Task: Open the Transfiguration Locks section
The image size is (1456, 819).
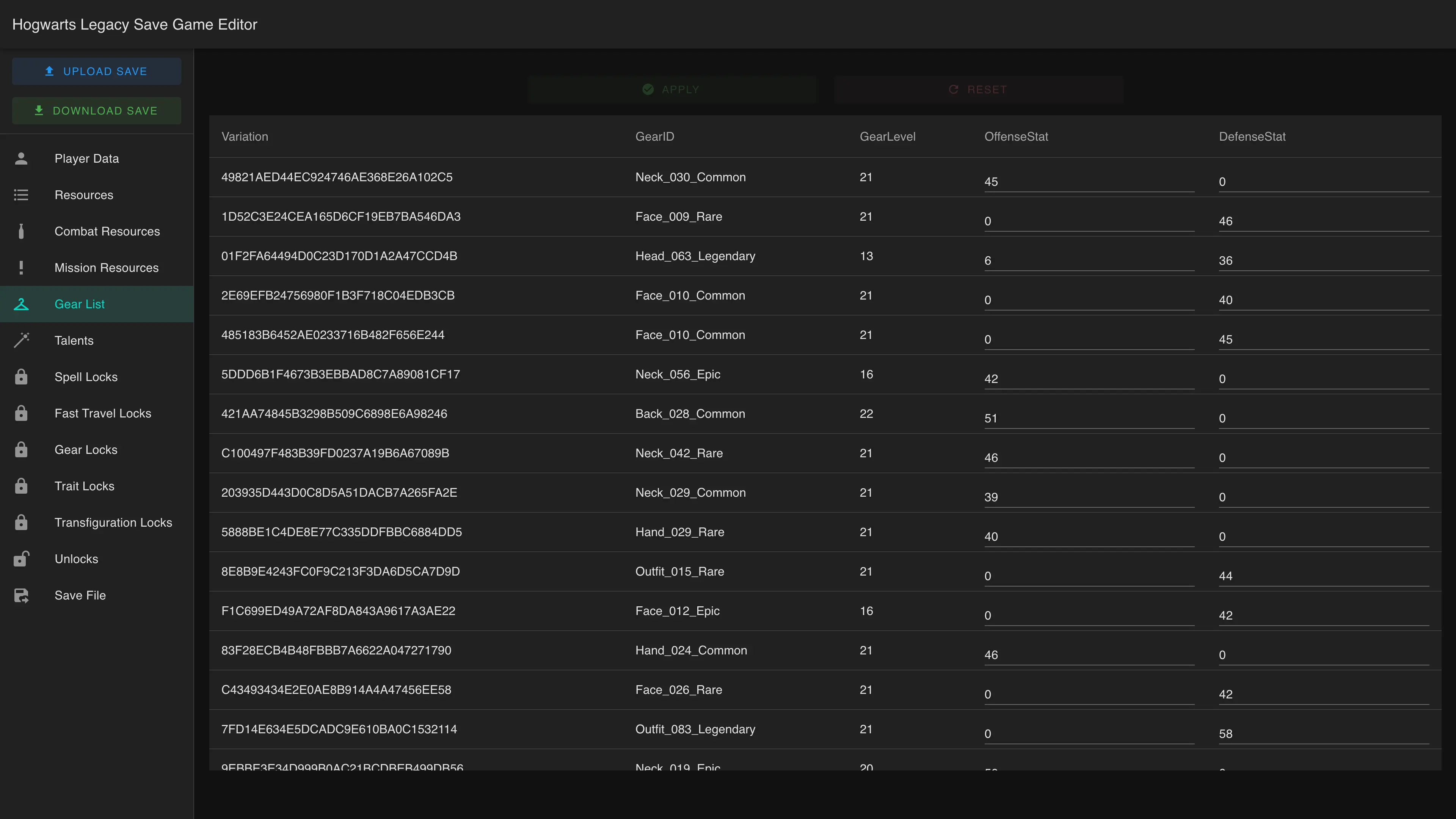Action: pos(113,522)
